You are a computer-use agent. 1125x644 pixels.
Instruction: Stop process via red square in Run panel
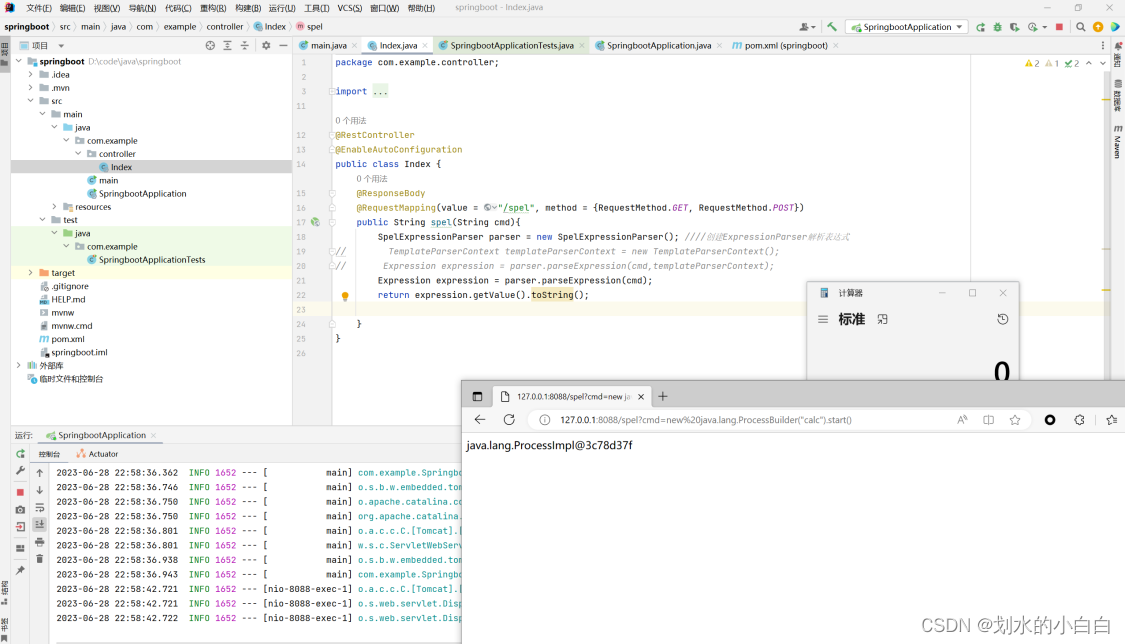(x=20, y=492)
